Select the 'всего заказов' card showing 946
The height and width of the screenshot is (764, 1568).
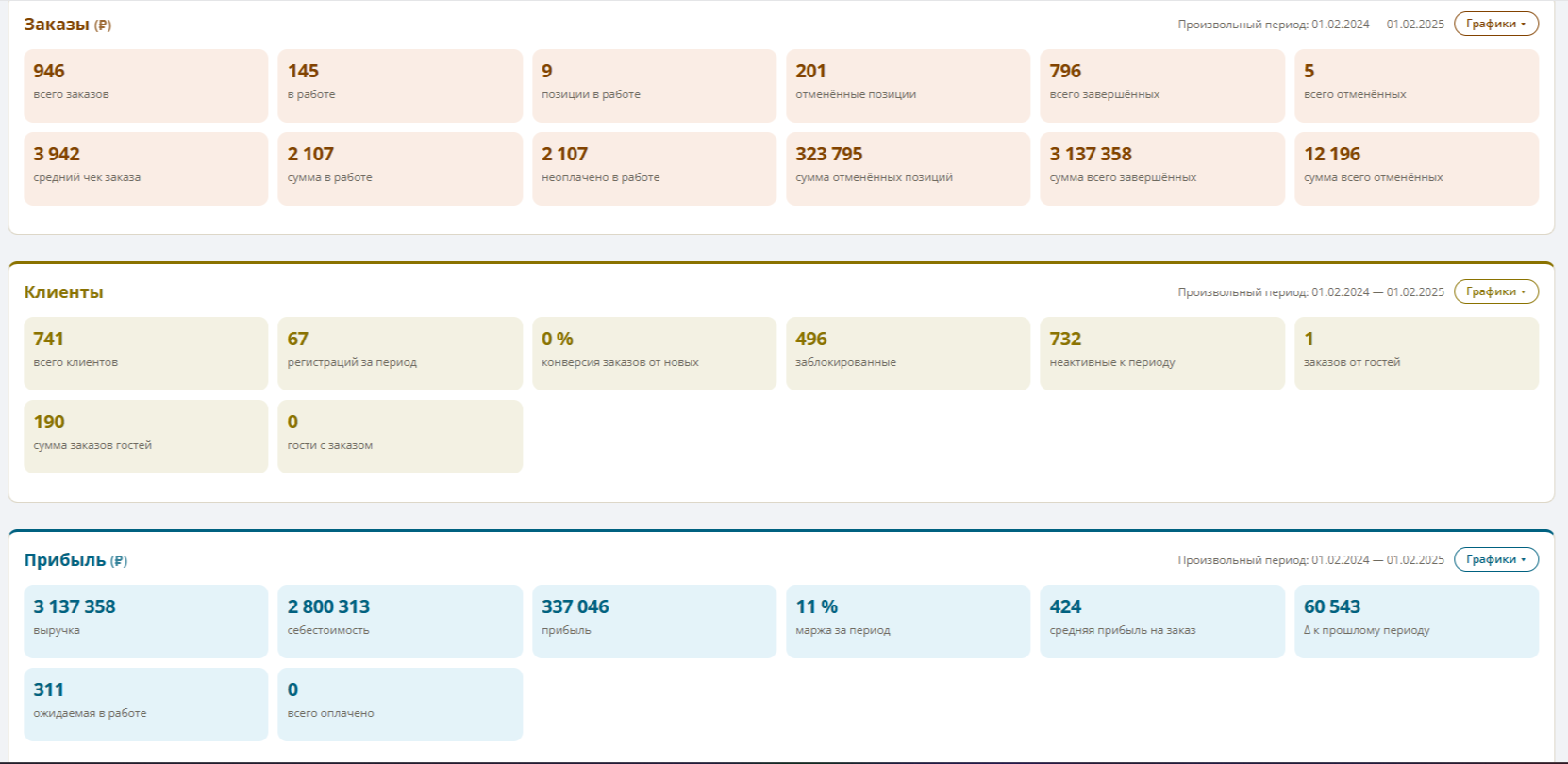point(146,86)
